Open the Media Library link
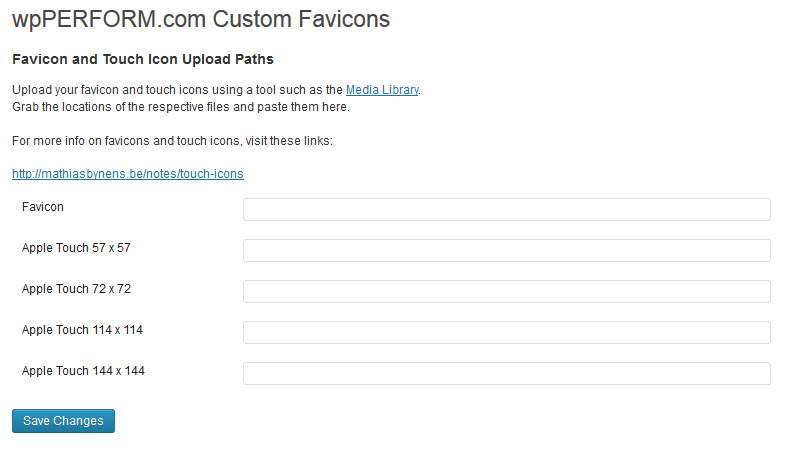 [x=382, y=90]
